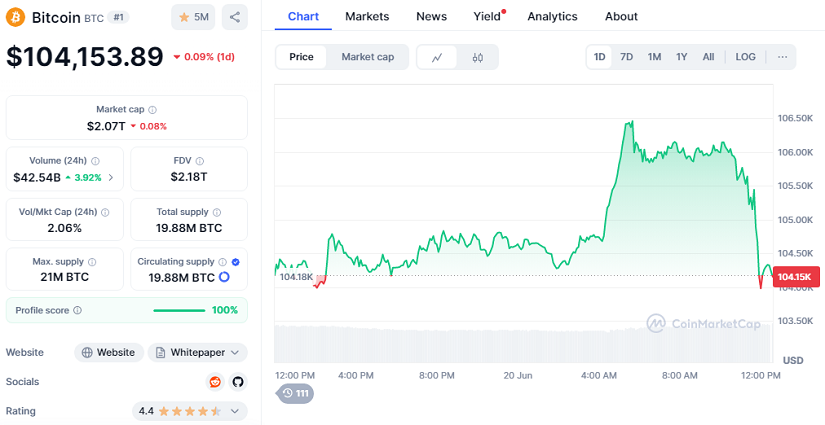Viewport: 825px width, 425px height.
Task: Click the Circulating supply info icon
Action: (223, 262)
